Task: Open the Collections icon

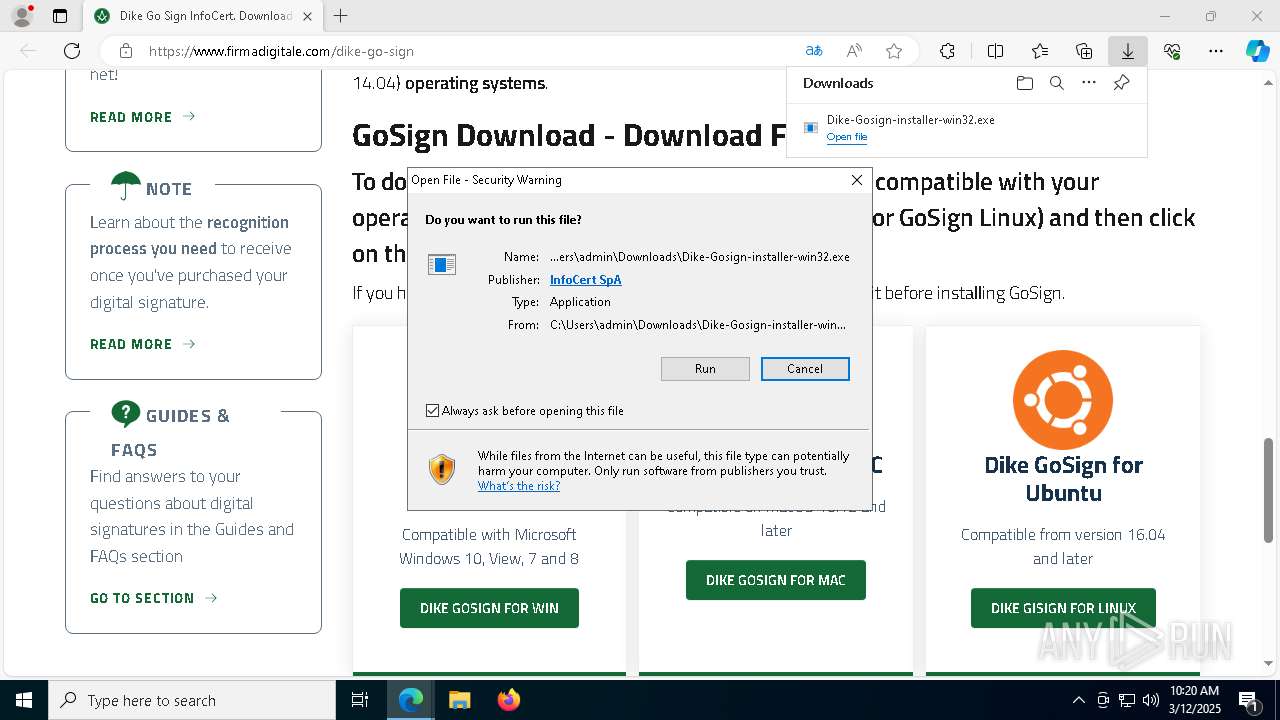Action: pos(1084,51)
